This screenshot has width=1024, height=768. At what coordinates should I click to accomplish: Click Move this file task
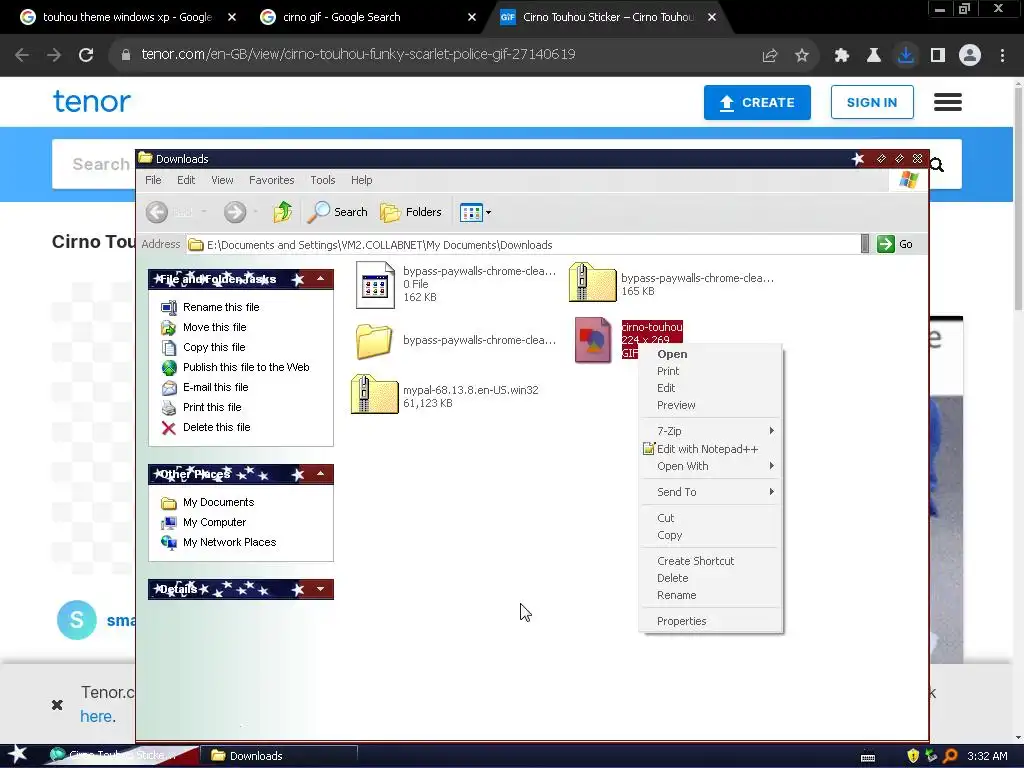click(214, 327)
